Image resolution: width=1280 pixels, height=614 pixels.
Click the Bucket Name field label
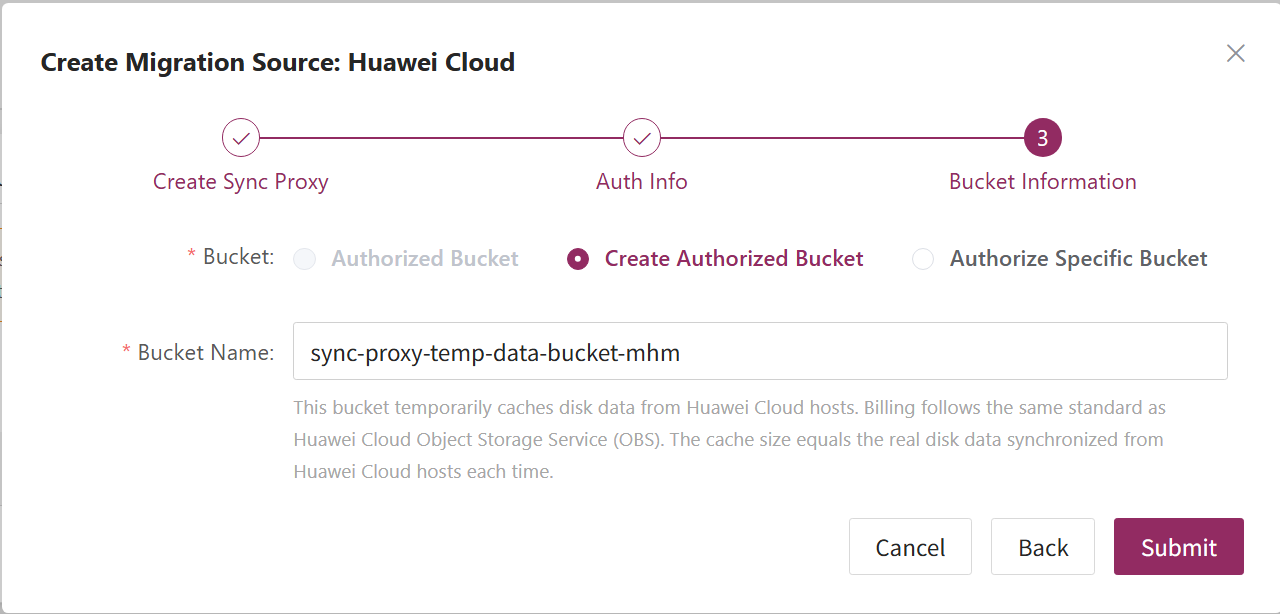205,352
